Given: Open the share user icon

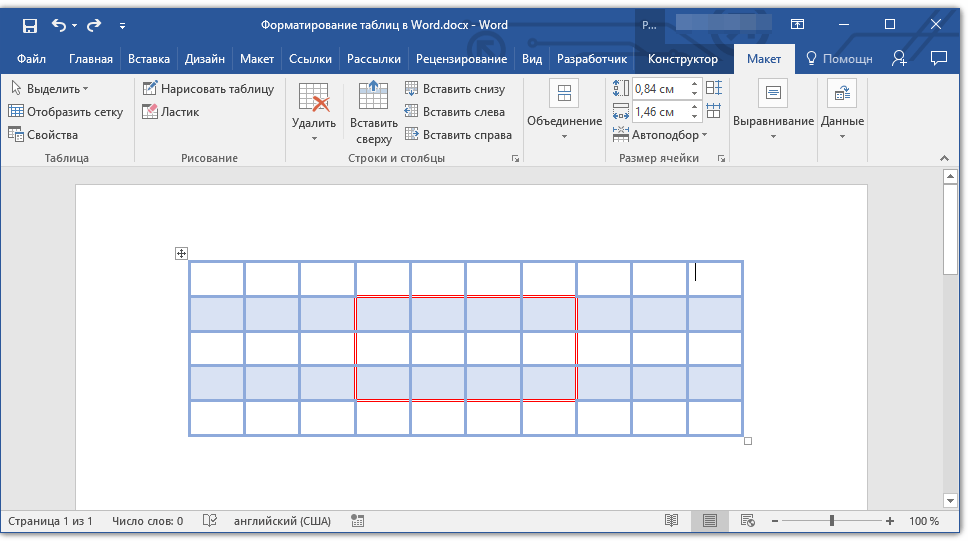Looking at the screenshot, I should tap(899, 58).
